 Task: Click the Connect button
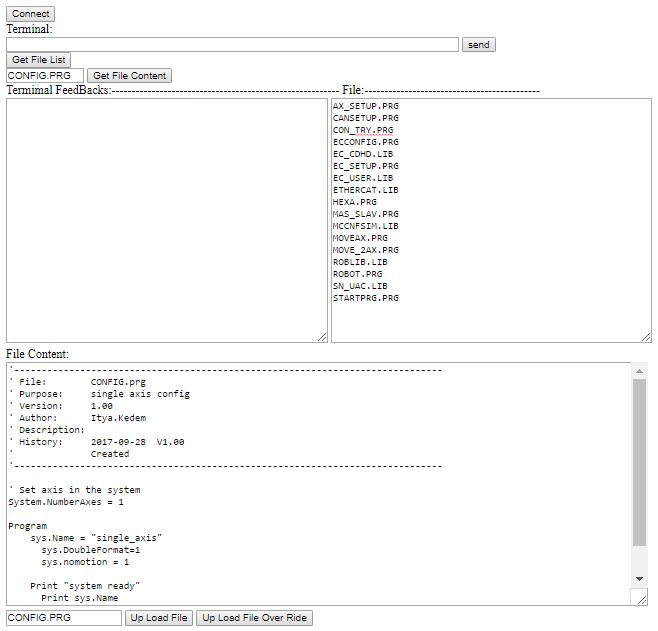(30, 14)
